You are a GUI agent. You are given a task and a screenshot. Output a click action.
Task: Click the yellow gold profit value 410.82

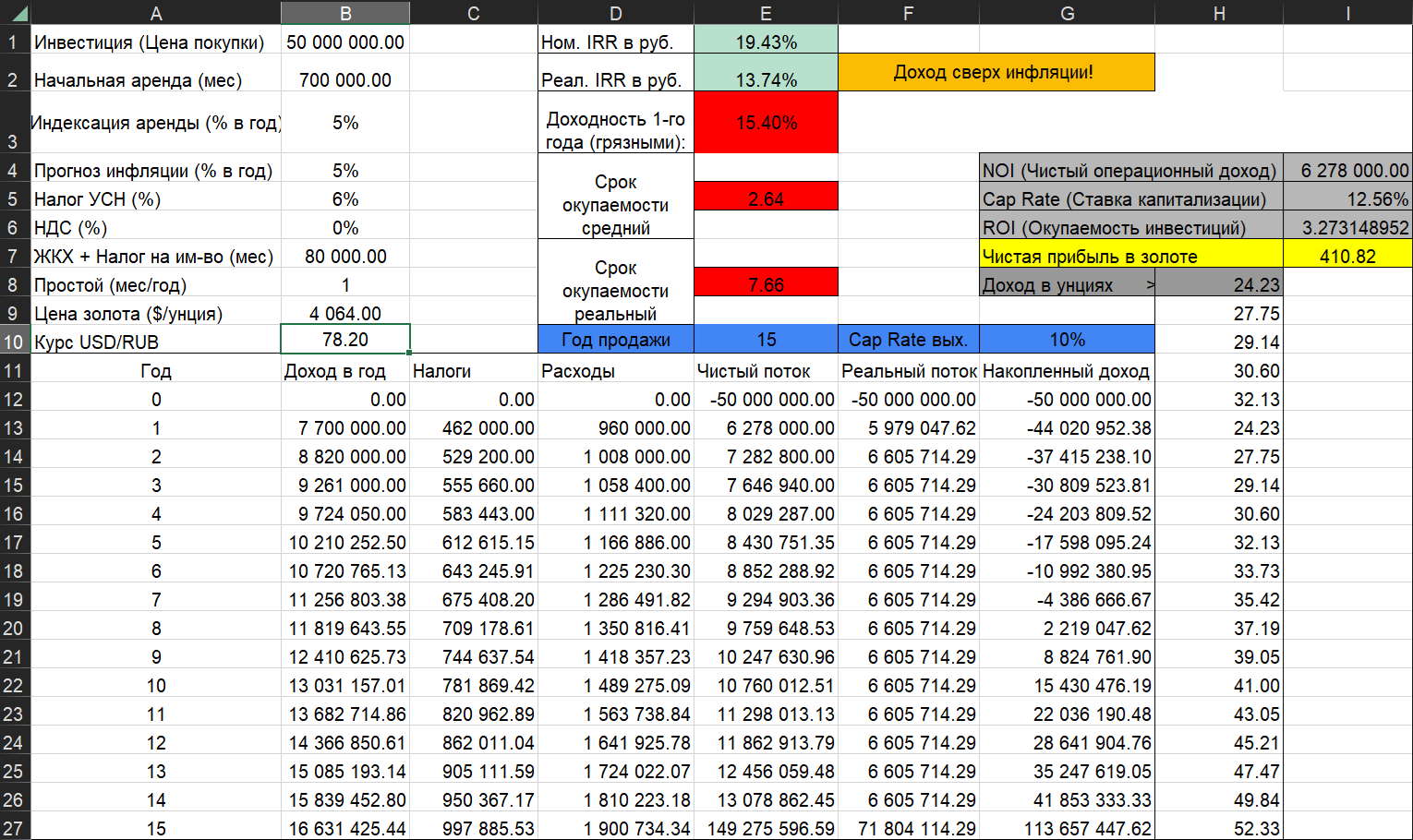coord(1347,256)
